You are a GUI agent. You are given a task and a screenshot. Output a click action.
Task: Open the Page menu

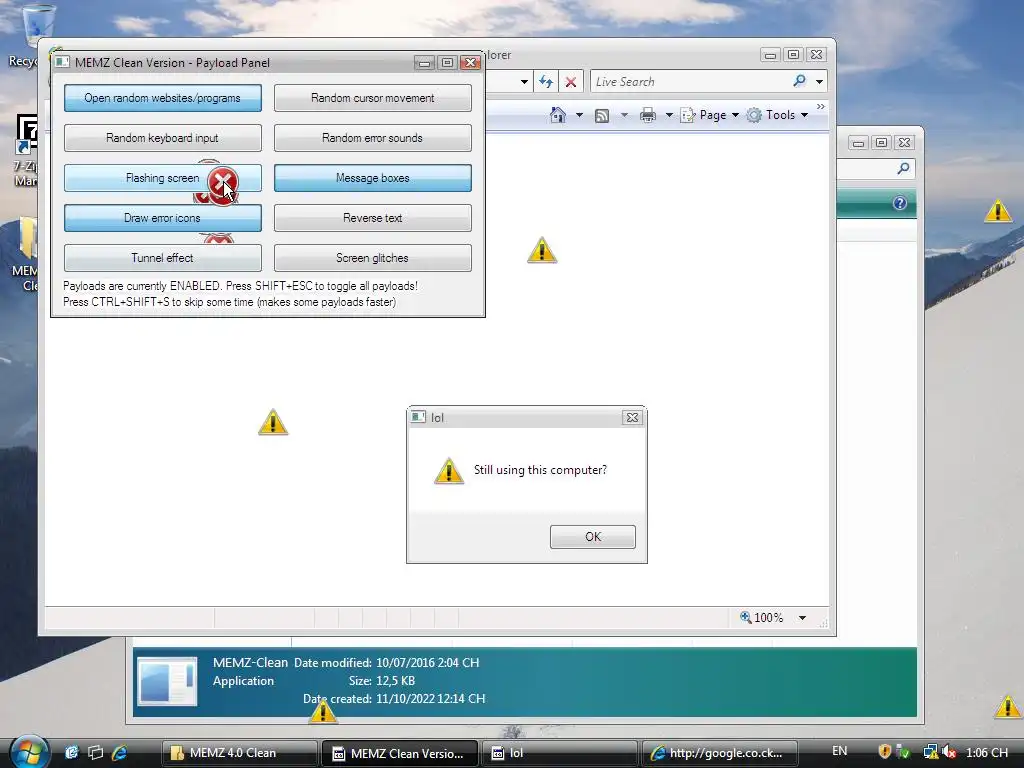pyautogui.click(x=710, y=115)
